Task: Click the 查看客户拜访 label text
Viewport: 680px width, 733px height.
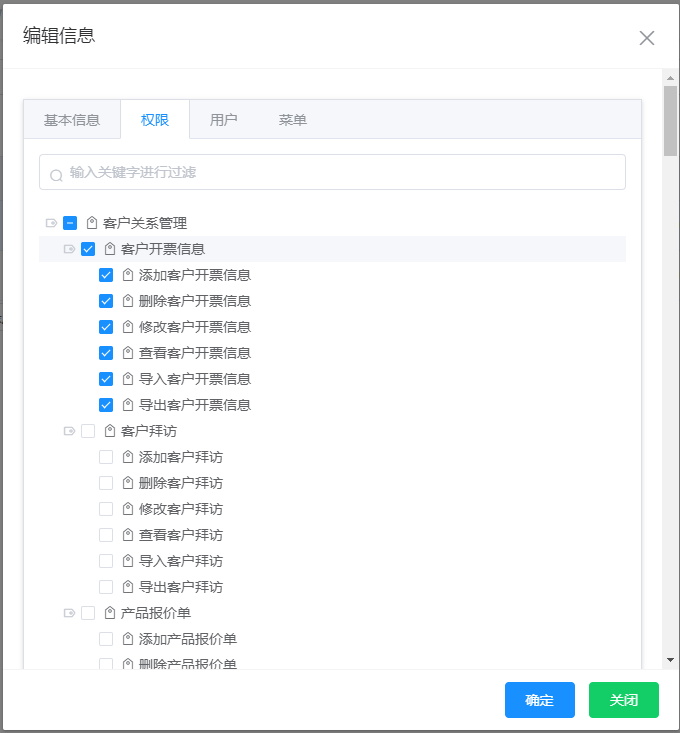Action: point(181,534)
